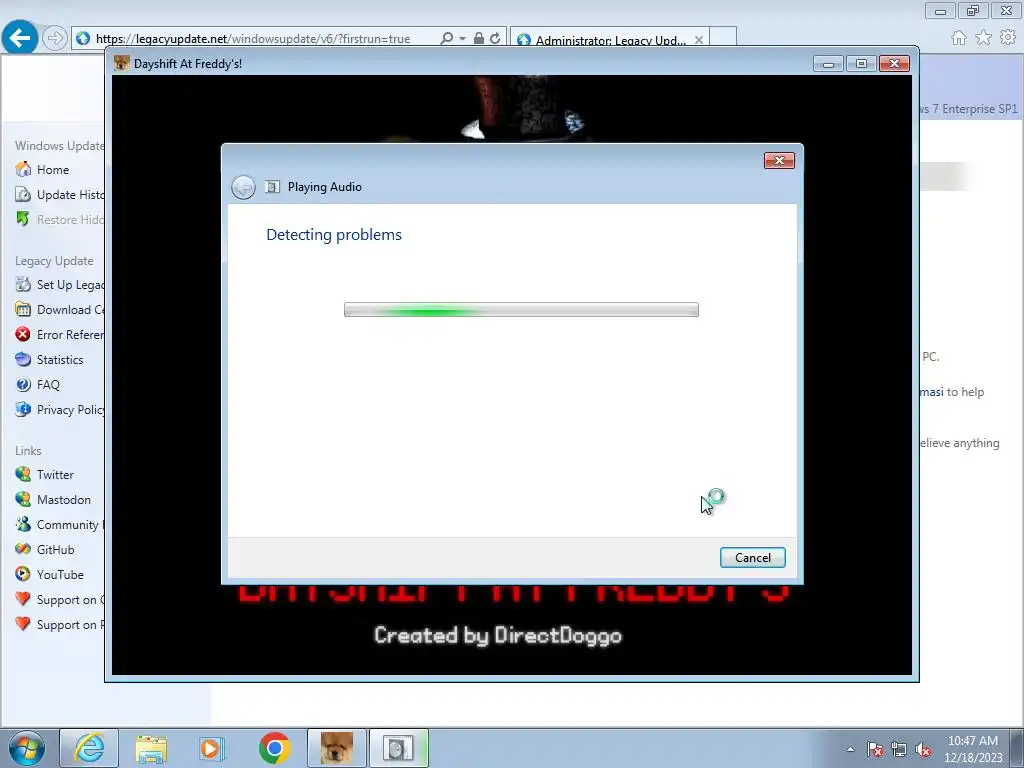Open Twitter link in sidebar
The image size is (1024, 768).
point(56,475)
